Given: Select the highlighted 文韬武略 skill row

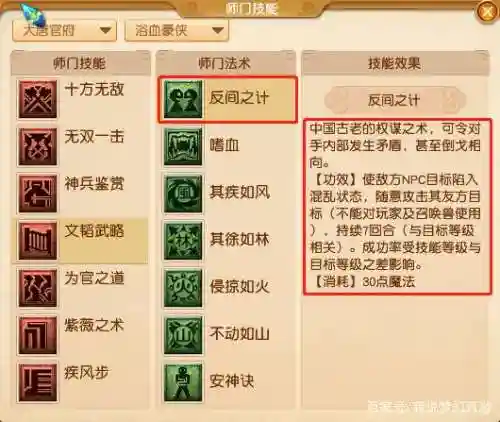Looking at the screenshot, I should (x=80, y=241).
